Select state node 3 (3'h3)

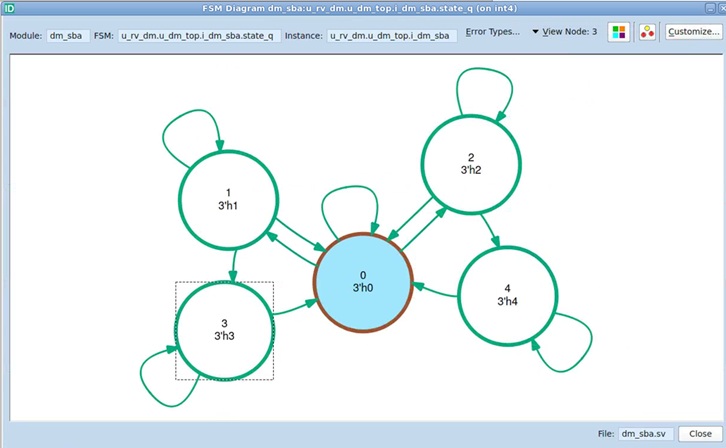[x=225, y=329]
